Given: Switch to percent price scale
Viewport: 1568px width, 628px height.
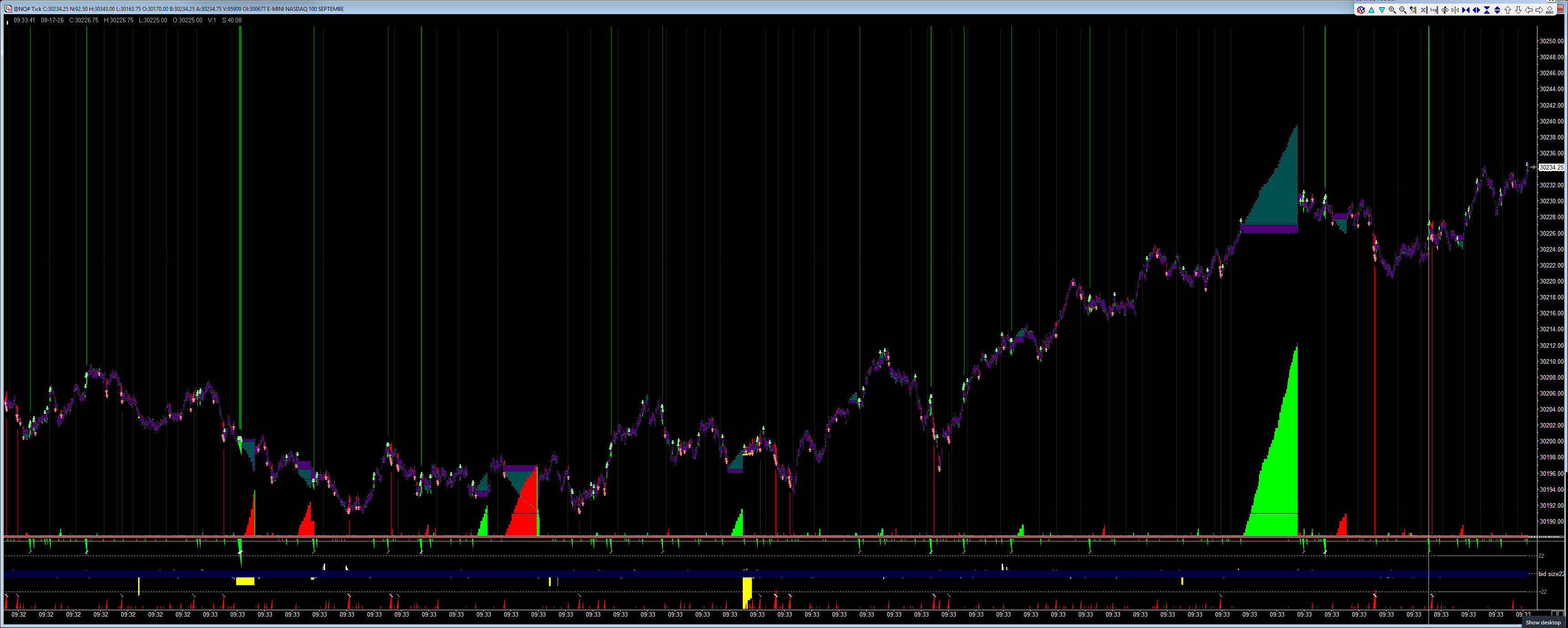Looking at the screenshot, I should pos(1424,10).
